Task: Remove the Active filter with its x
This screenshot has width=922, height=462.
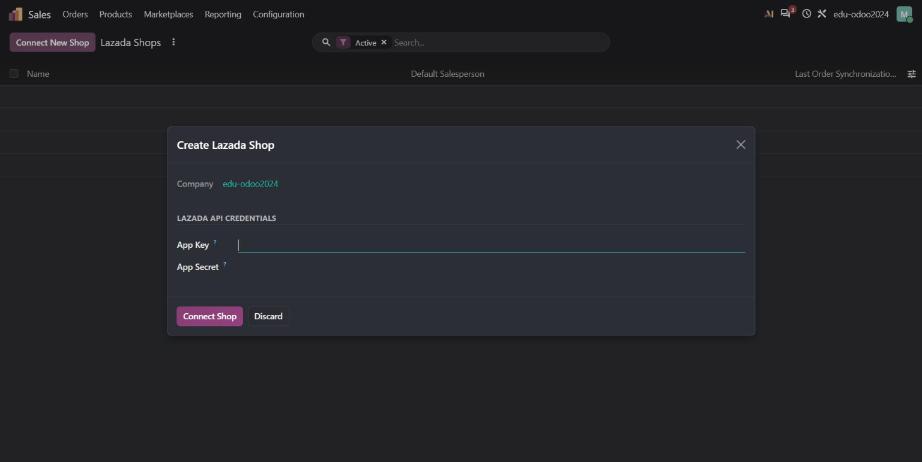Action: pyautogui.click(x=383, y=42)
